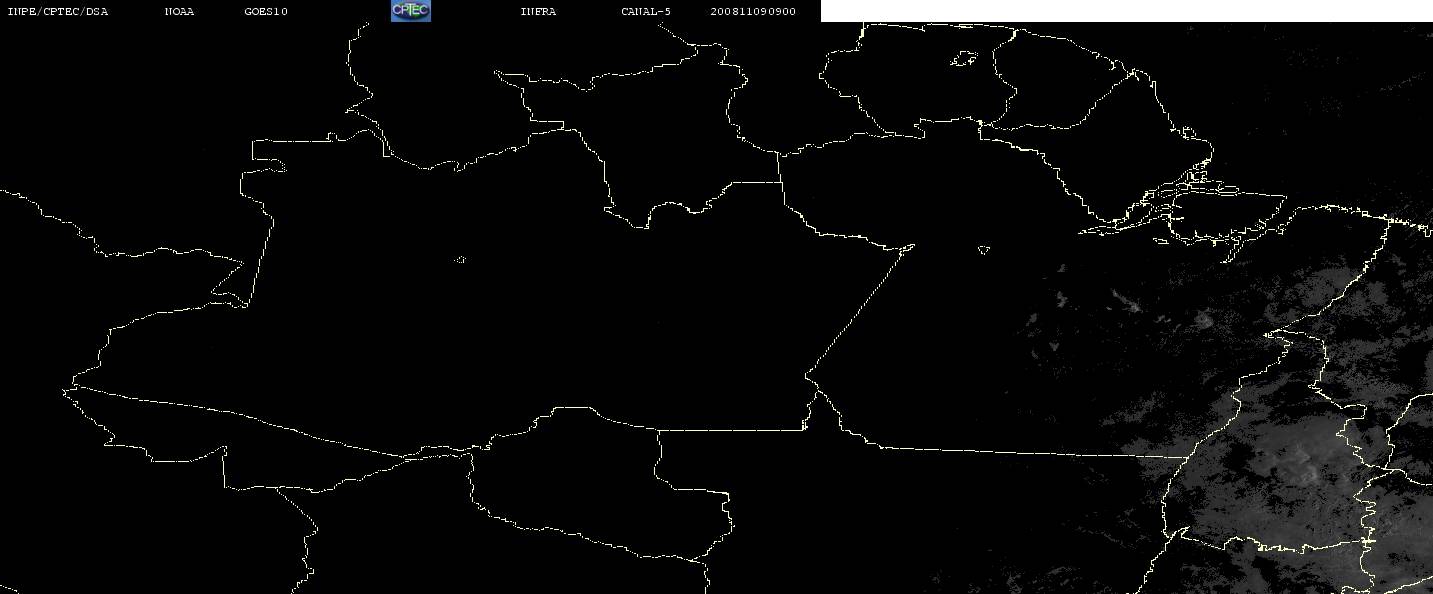Click the CPTEC logo in the header
Screen dimensions: 1433x594
coord(410,11)
